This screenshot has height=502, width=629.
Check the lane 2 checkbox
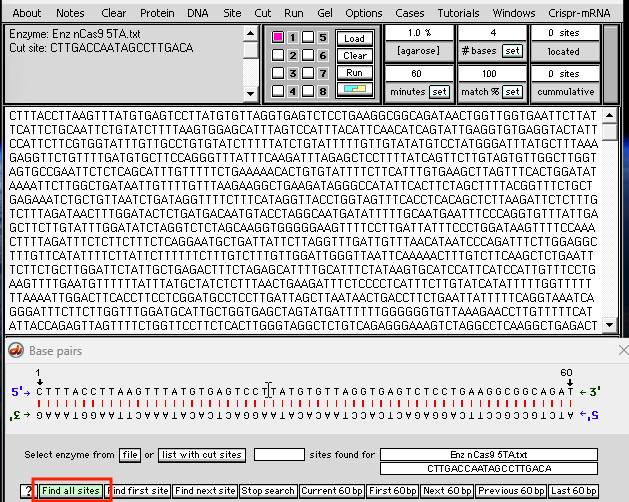click(278, 55)
